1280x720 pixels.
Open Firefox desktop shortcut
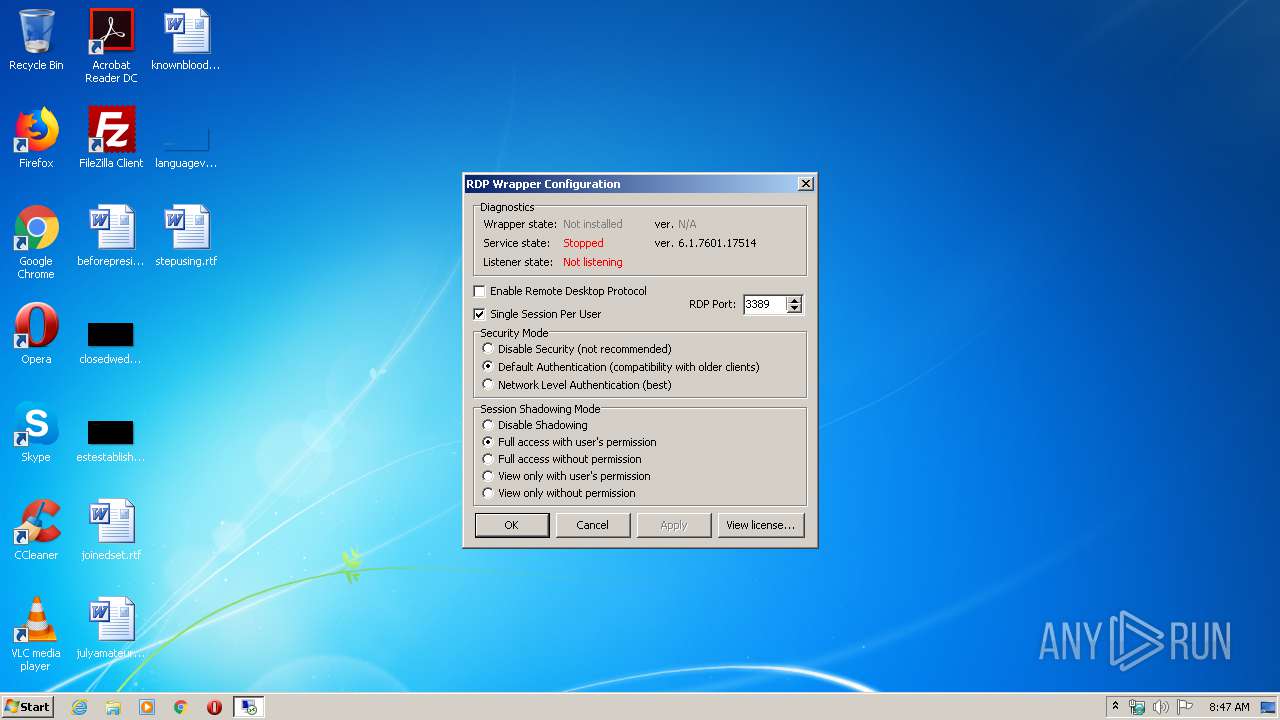pyautogui.click(x=36, y=138)
